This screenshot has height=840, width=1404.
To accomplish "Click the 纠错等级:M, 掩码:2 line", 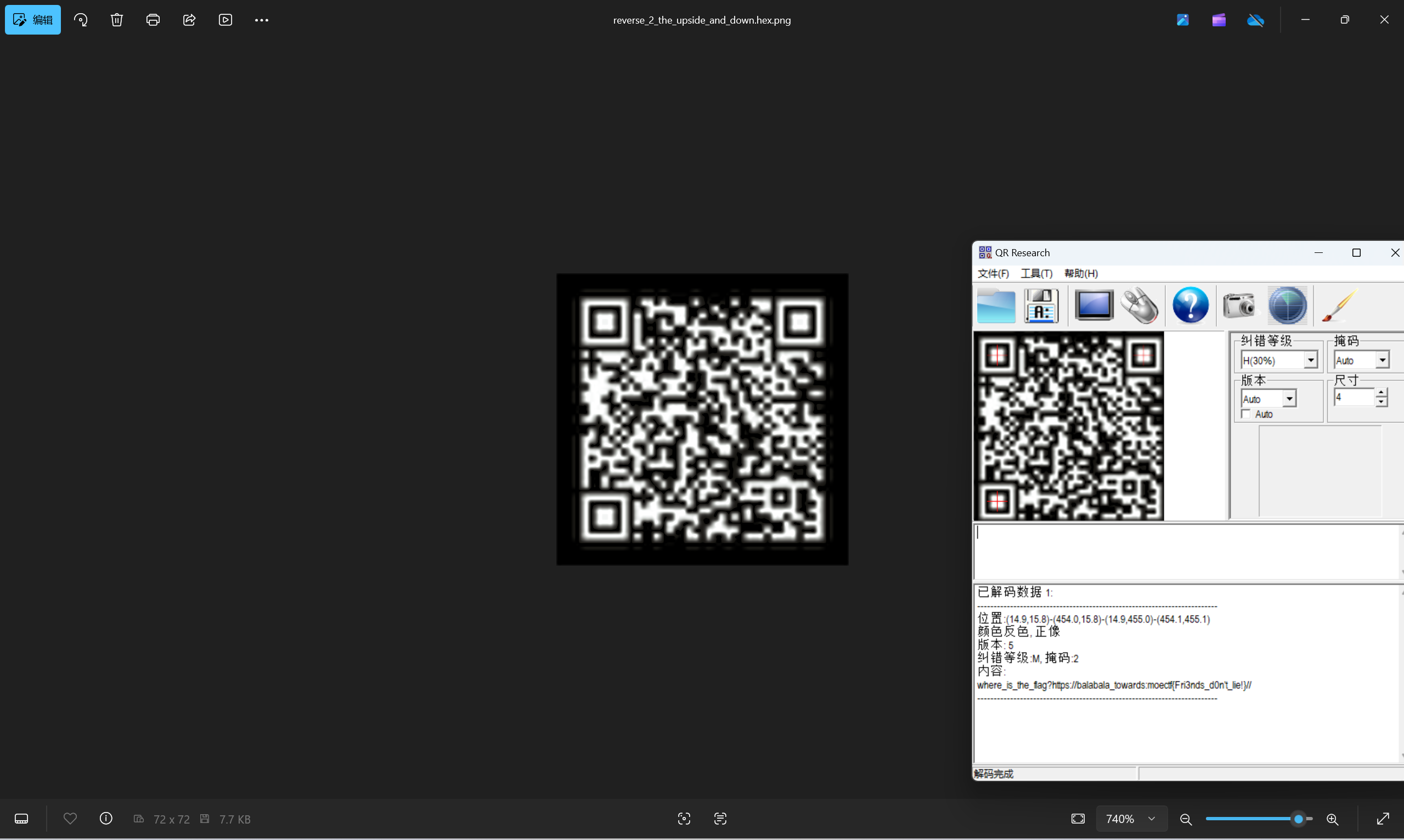I will coord(1028,658).
